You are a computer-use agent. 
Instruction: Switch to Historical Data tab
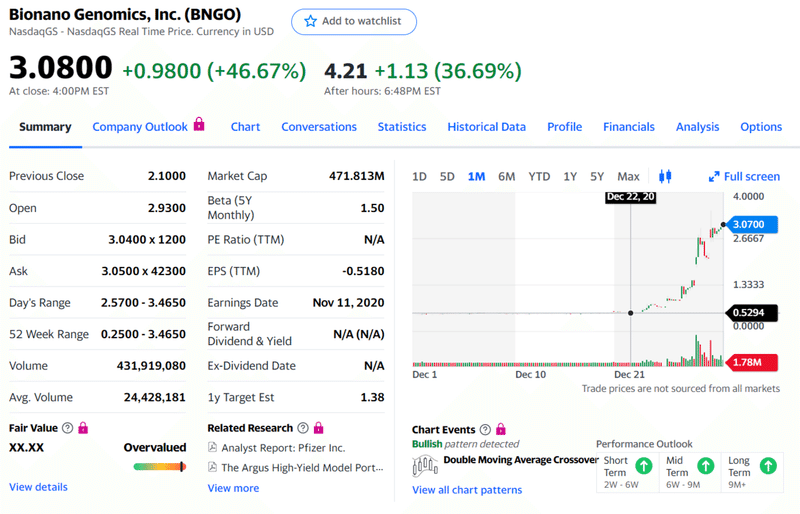click(487, 127)
